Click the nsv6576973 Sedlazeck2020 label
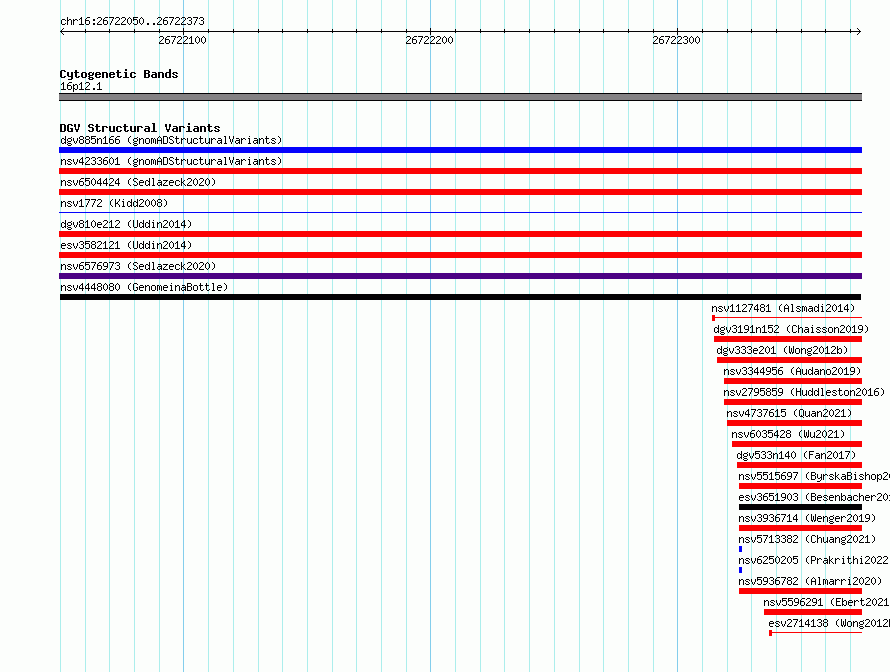Screen dimensions: 890x672 [138, 266]
